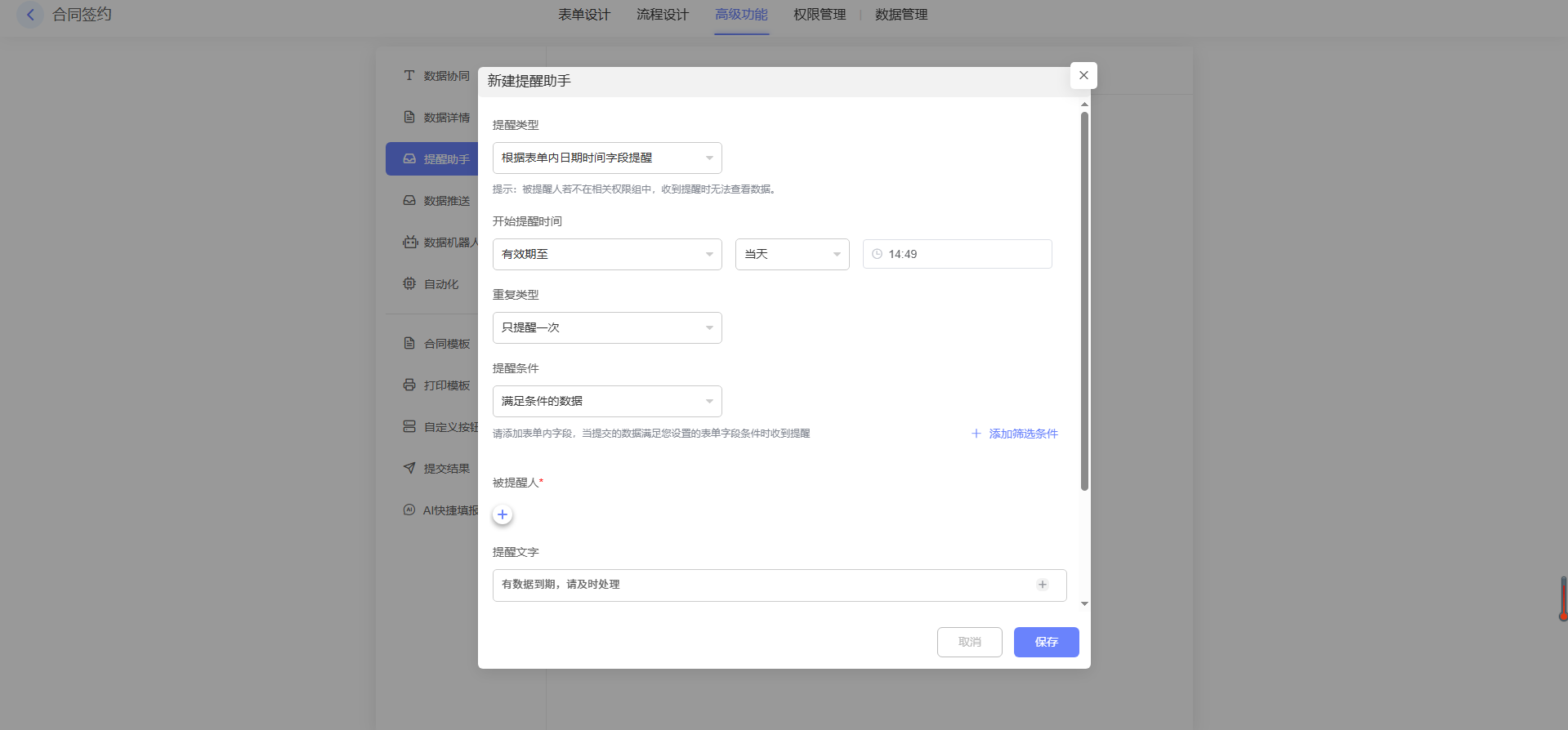Click the 数据详情 document icon

(x=409, y=117)
